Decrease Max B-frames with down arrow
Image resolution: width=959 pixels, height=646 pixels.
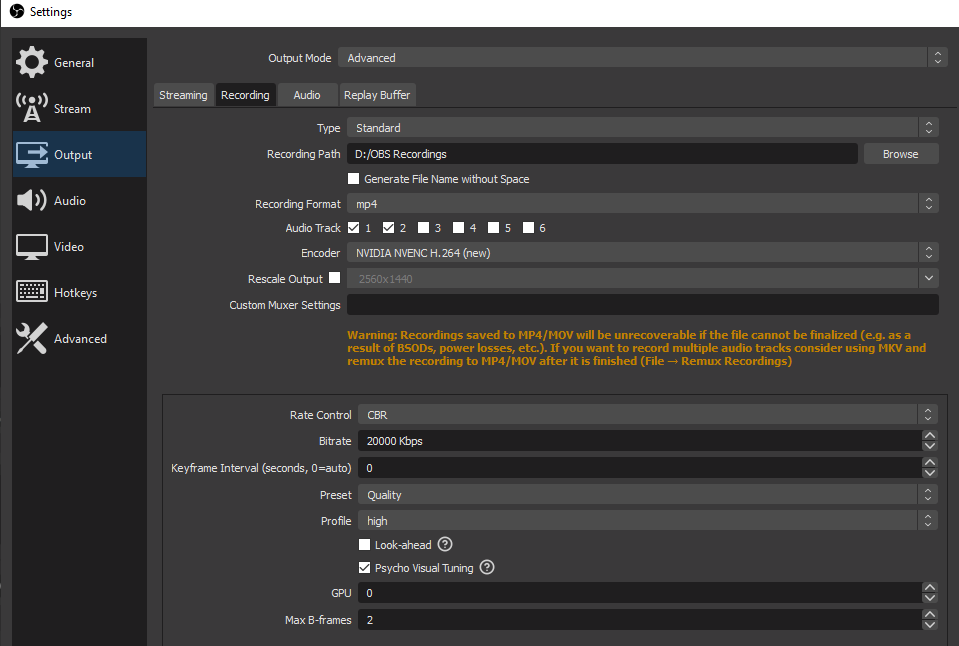[930, 626]
